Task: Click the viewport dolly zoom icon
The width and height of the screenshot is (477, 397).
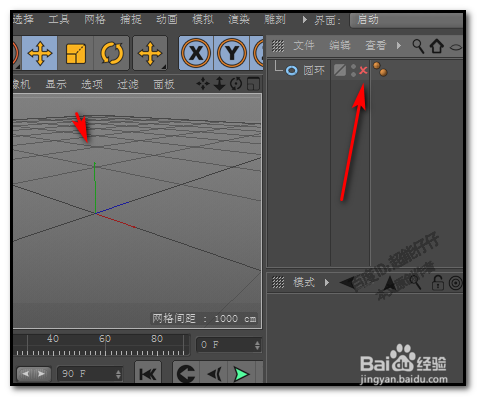Action: (219, 84)
